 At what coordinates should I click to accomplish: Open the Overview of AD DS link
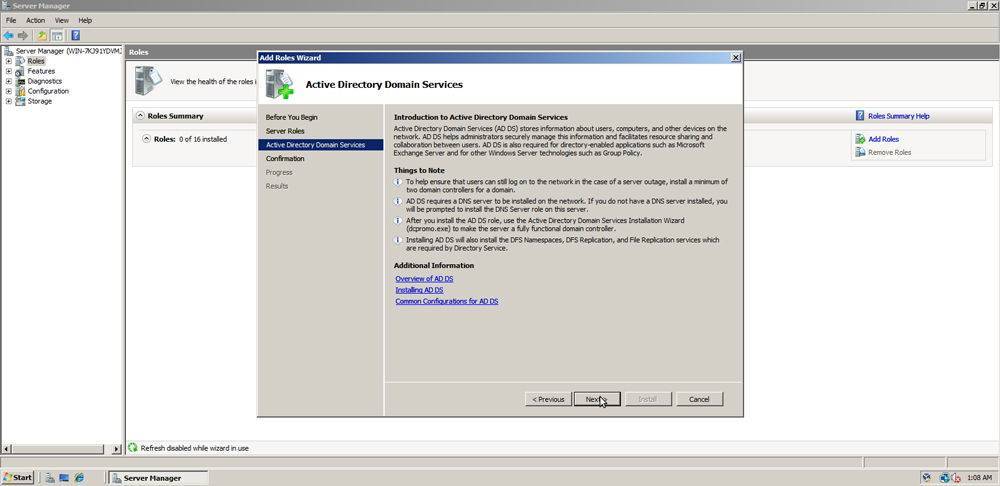tap(424, 279)
